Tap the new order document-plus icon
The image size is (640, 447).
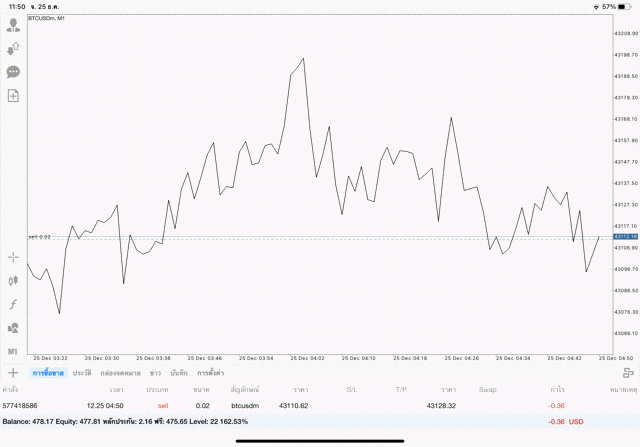click(x=13, y=95)
